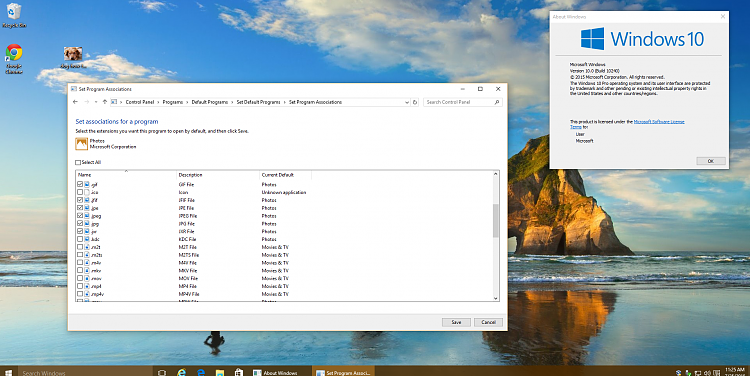Click the Default Programs breadcrumb

(x=210, y=102)
